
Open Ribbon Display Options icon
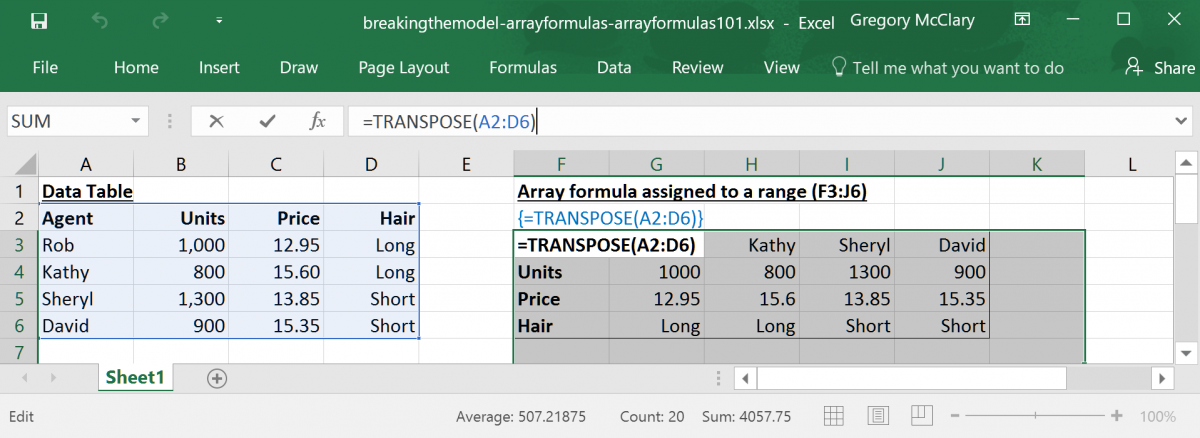pos(1021,20)
